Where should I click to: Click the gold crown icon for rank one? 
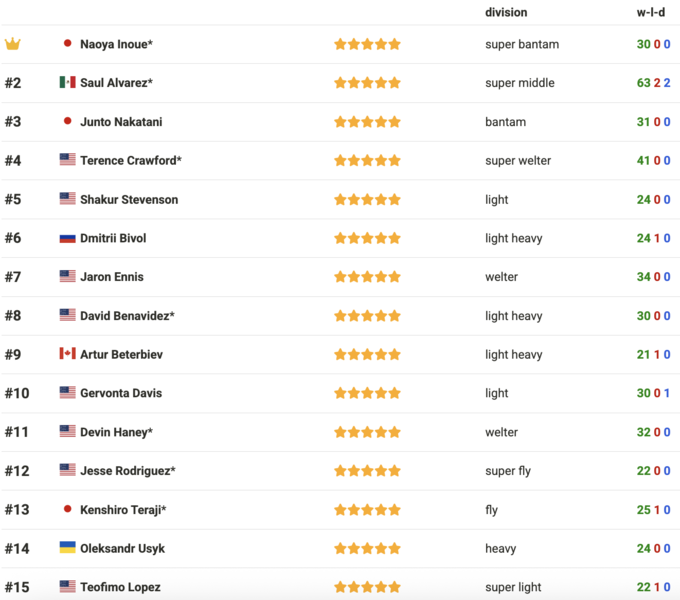click(x=13, y=44)
